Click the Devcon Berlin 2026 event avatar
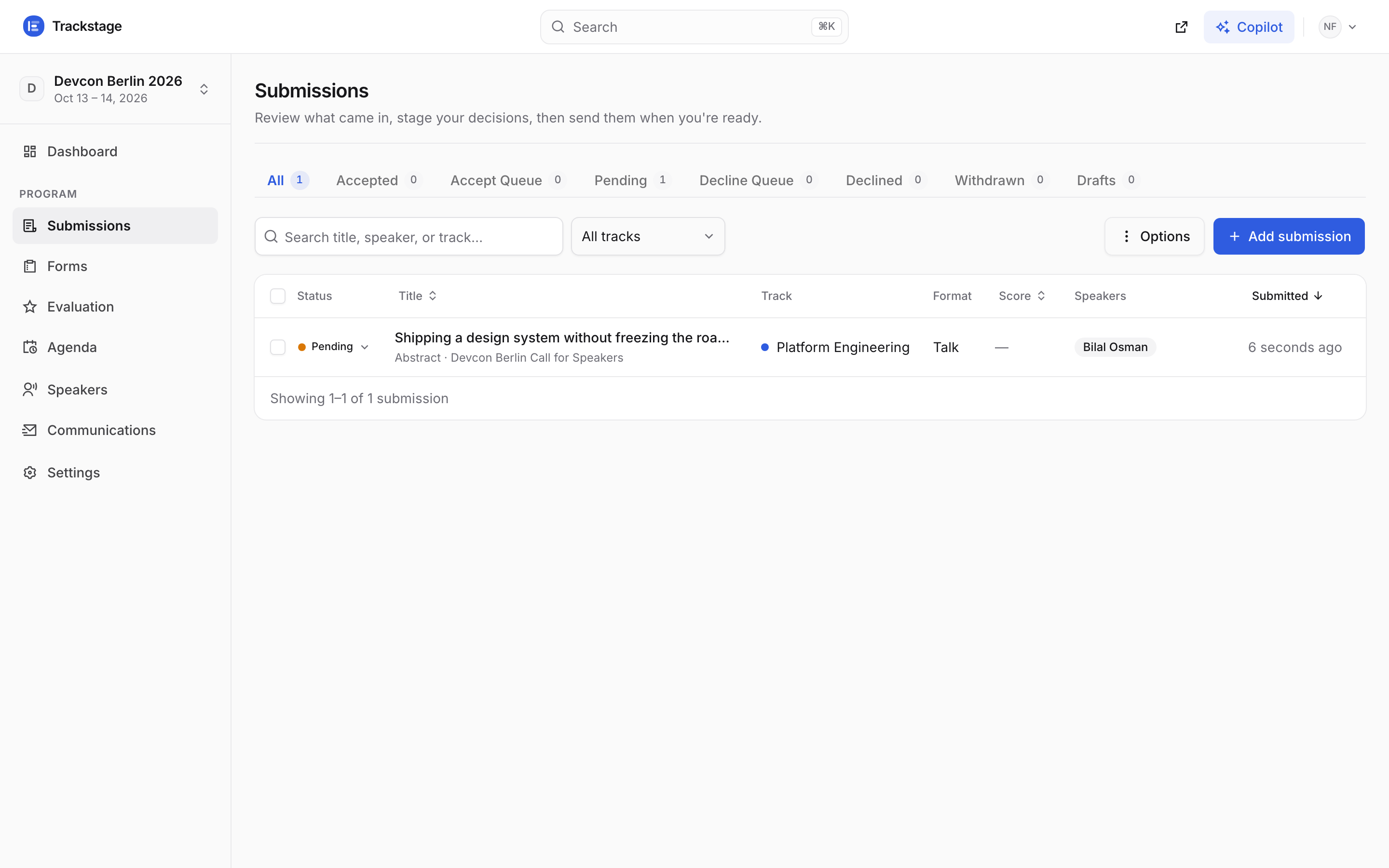Viewport: 1389px width, 868px height. (x=31, y=88)
